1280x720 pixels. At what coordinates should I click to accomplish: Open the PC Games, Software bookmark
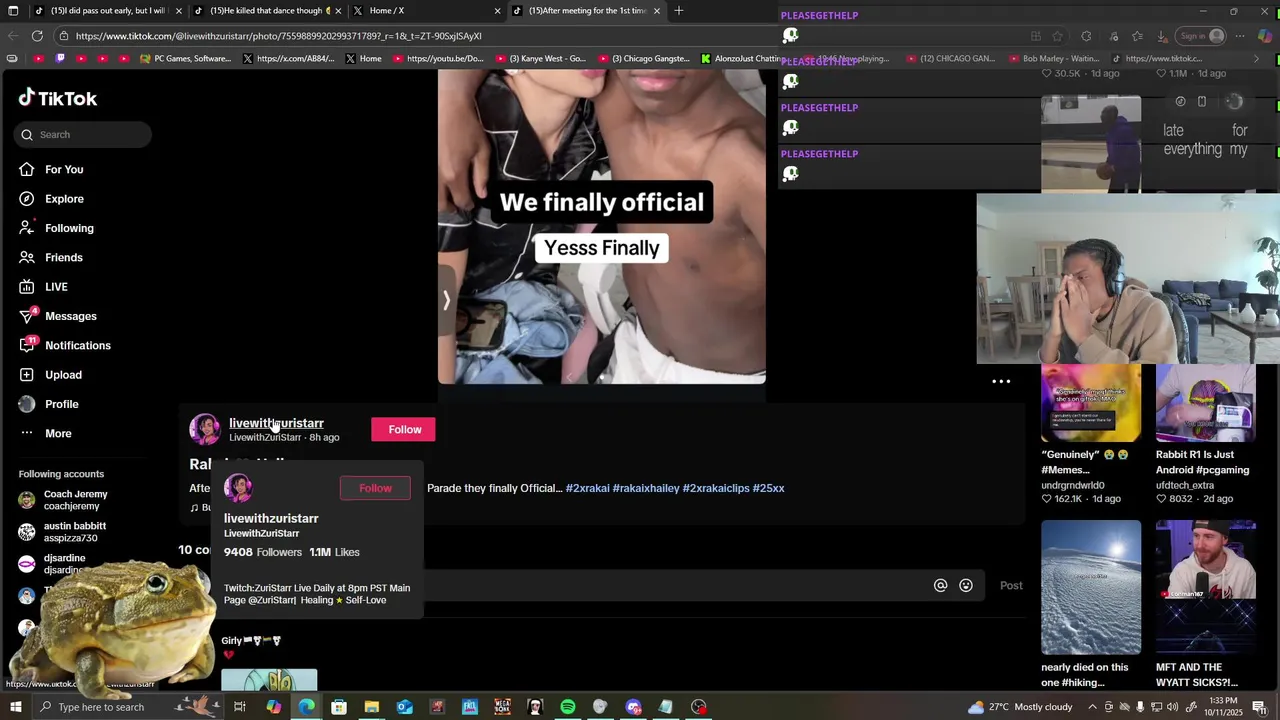[185, 59]
